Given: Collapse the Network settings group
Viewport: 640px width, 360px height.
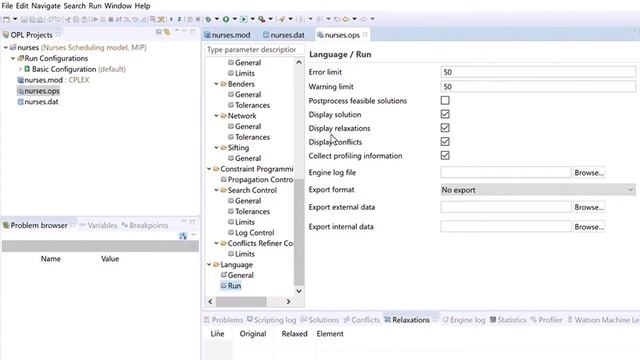Looking at the screenshot, I should (216, 116).
